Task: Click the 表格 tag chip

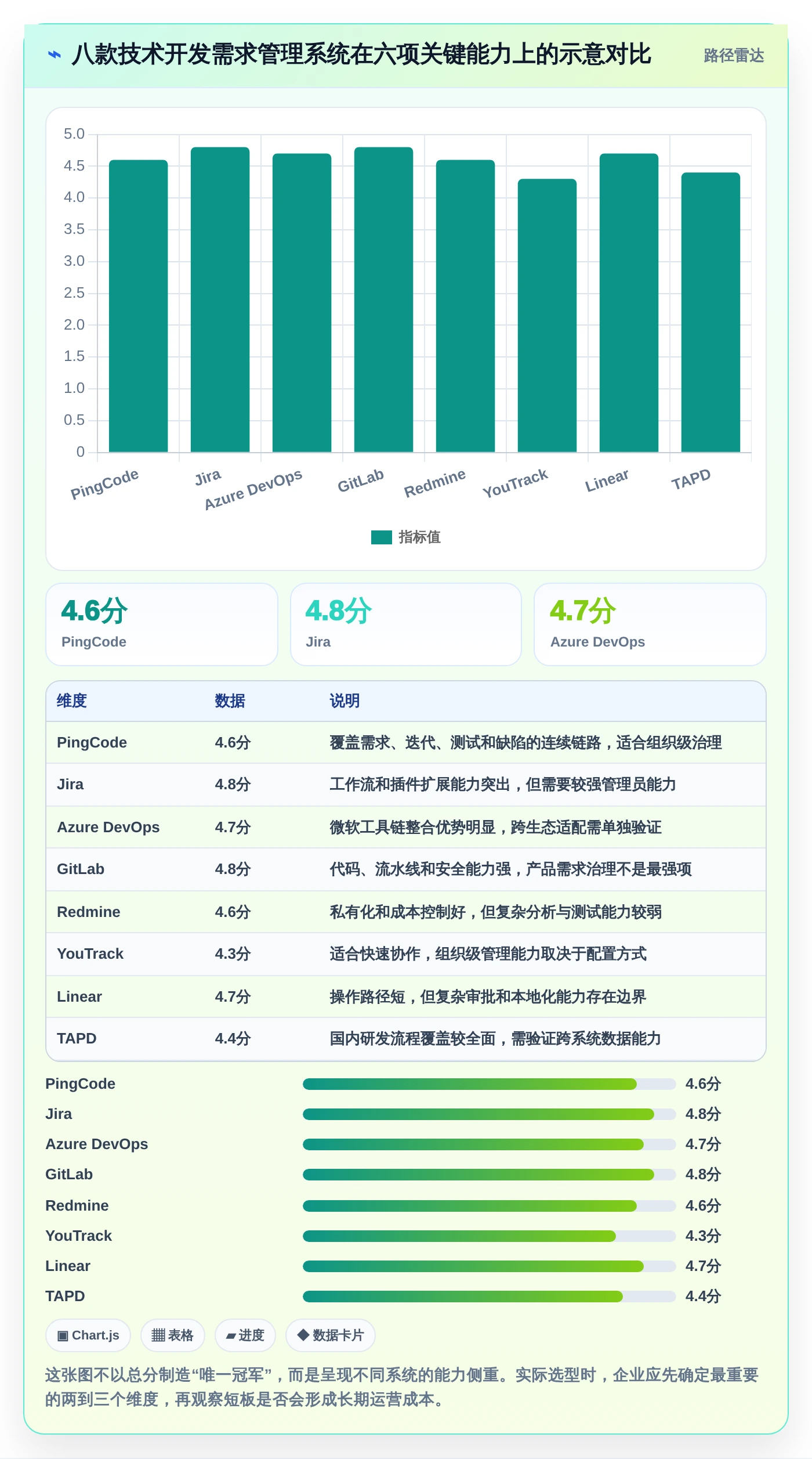Action: (173, 1335)
